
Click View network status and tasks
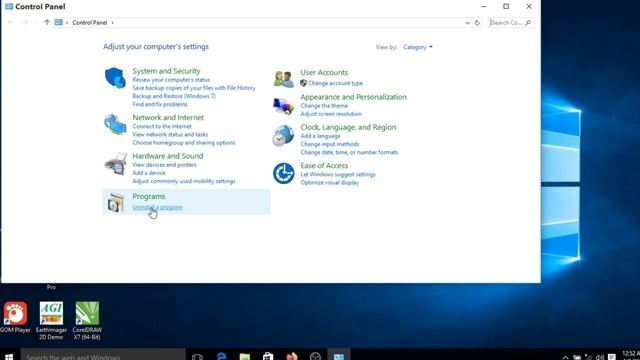(170, 135)
